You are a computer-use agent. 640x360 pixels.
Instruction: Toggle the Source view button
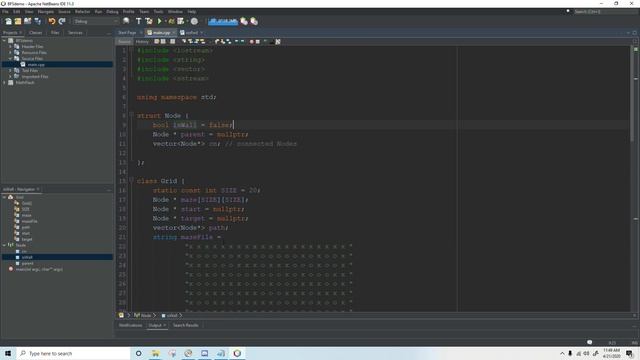tap(124, 42)
